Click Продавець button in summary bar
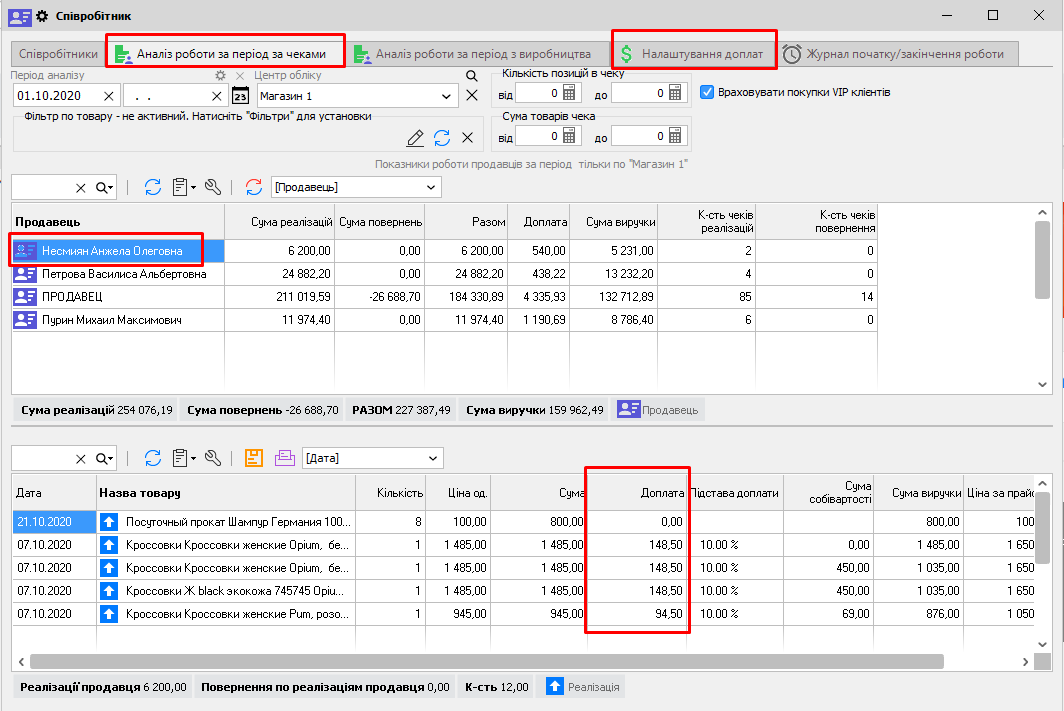 [x=660, y=409]
